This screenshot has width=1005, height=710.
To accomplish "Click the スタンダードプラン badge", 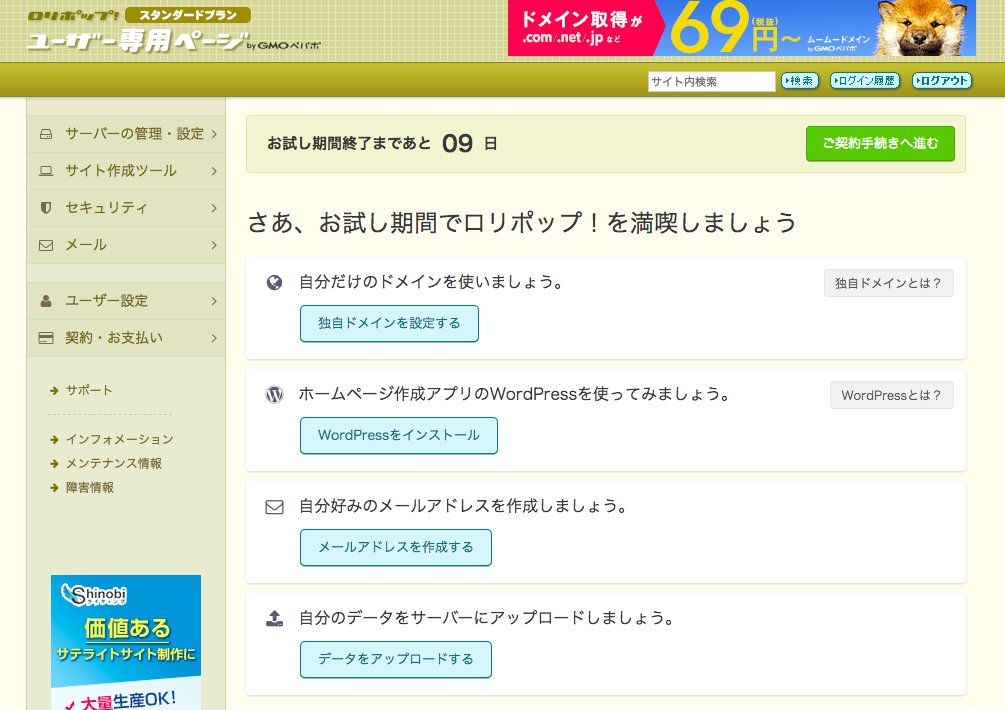I will pos(188,15).
